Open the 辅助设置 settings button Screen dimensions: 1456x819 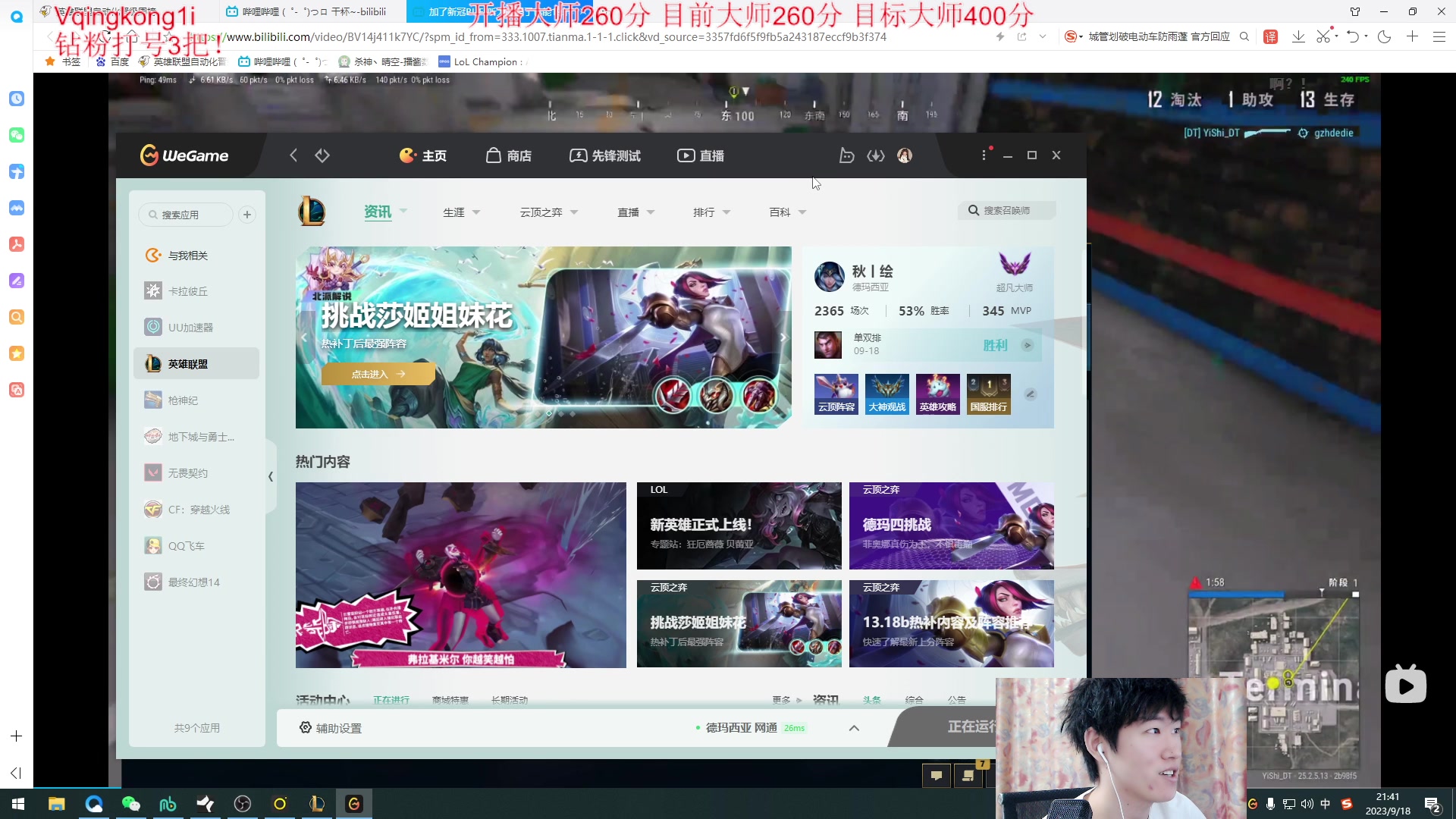click(331, 728)
